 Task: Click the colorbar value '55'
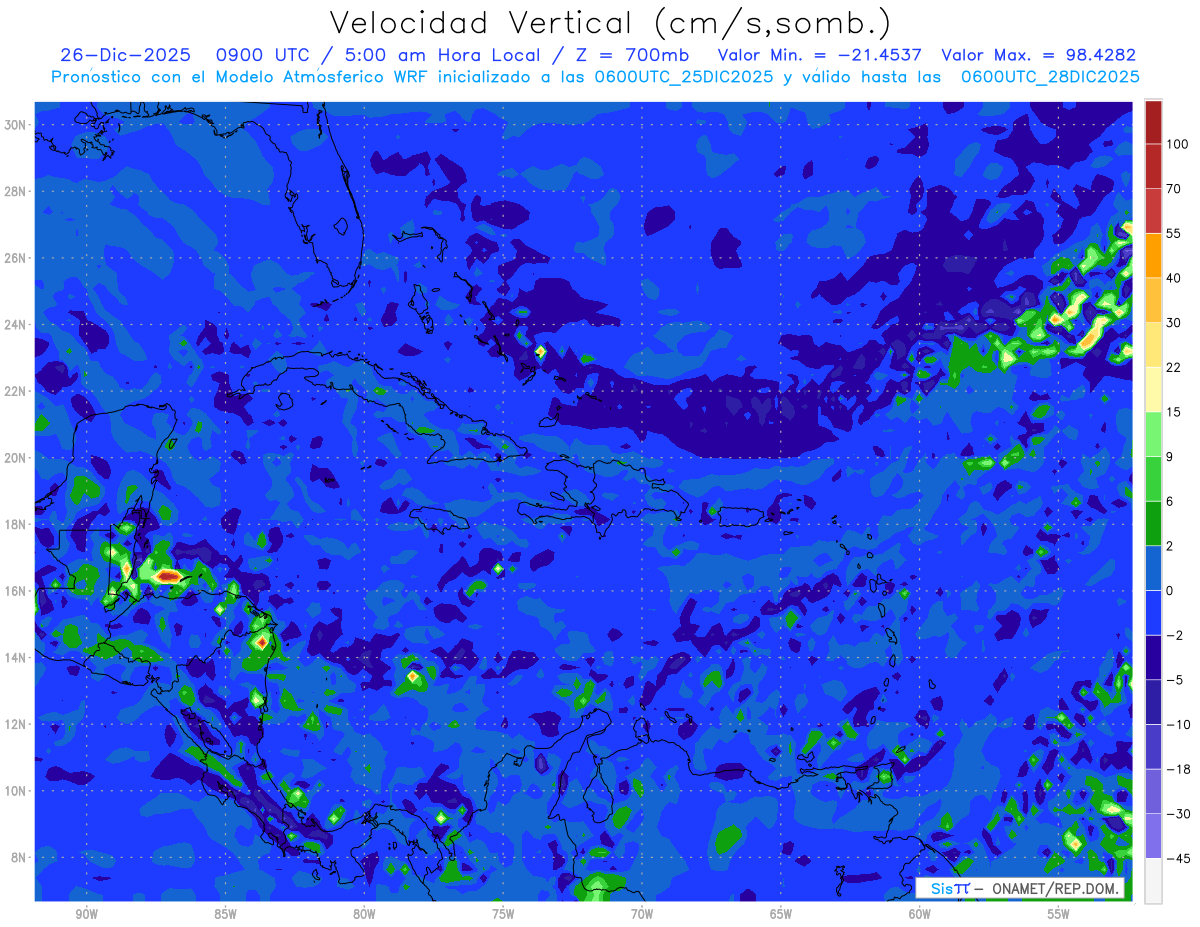coord(1174,233)
